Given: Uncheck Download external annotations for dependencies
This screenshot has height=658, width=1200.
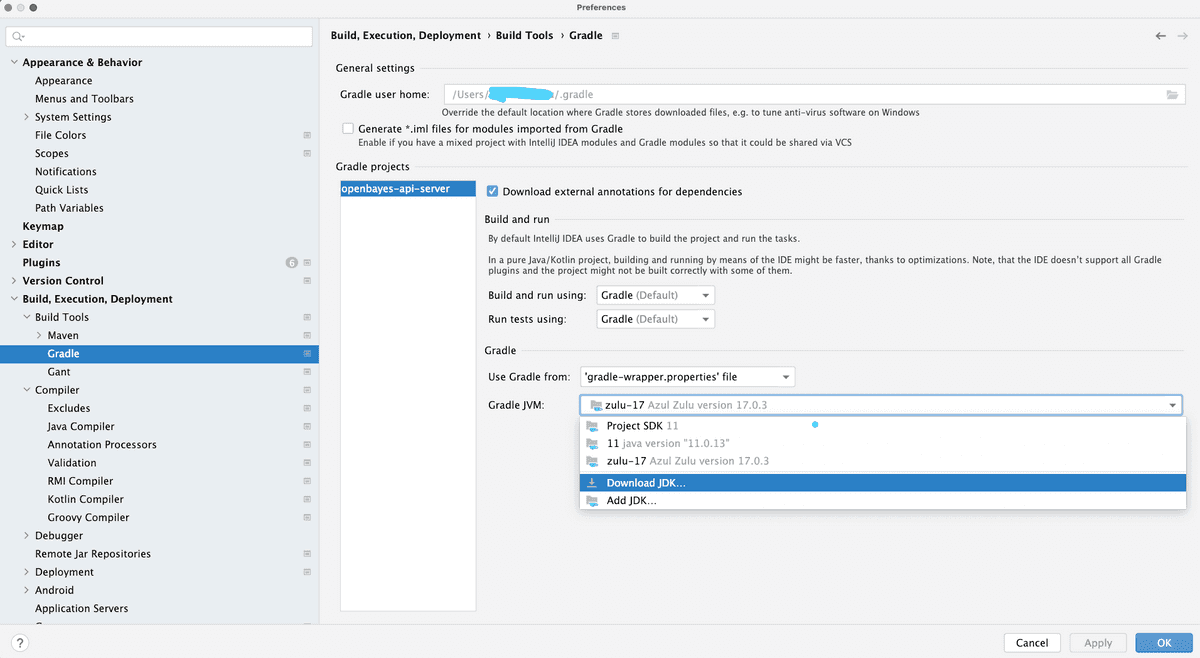Looking at the screenshot, I should click(492, 191).
